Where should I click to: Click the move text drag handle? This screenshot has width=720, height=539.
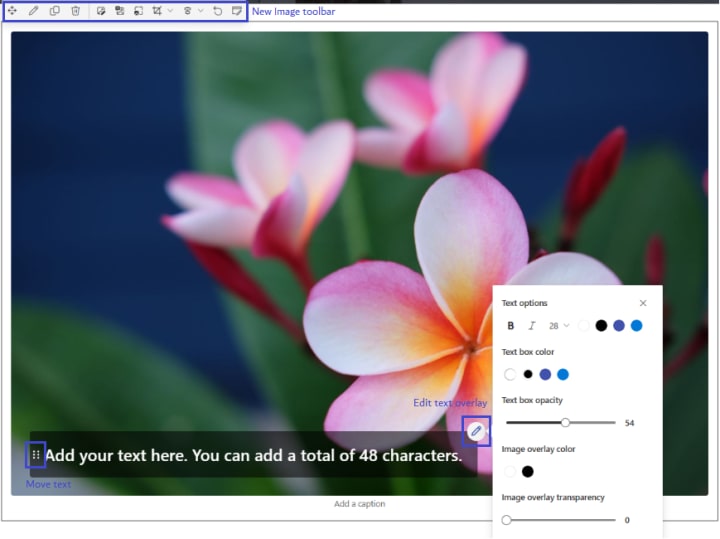36,455
